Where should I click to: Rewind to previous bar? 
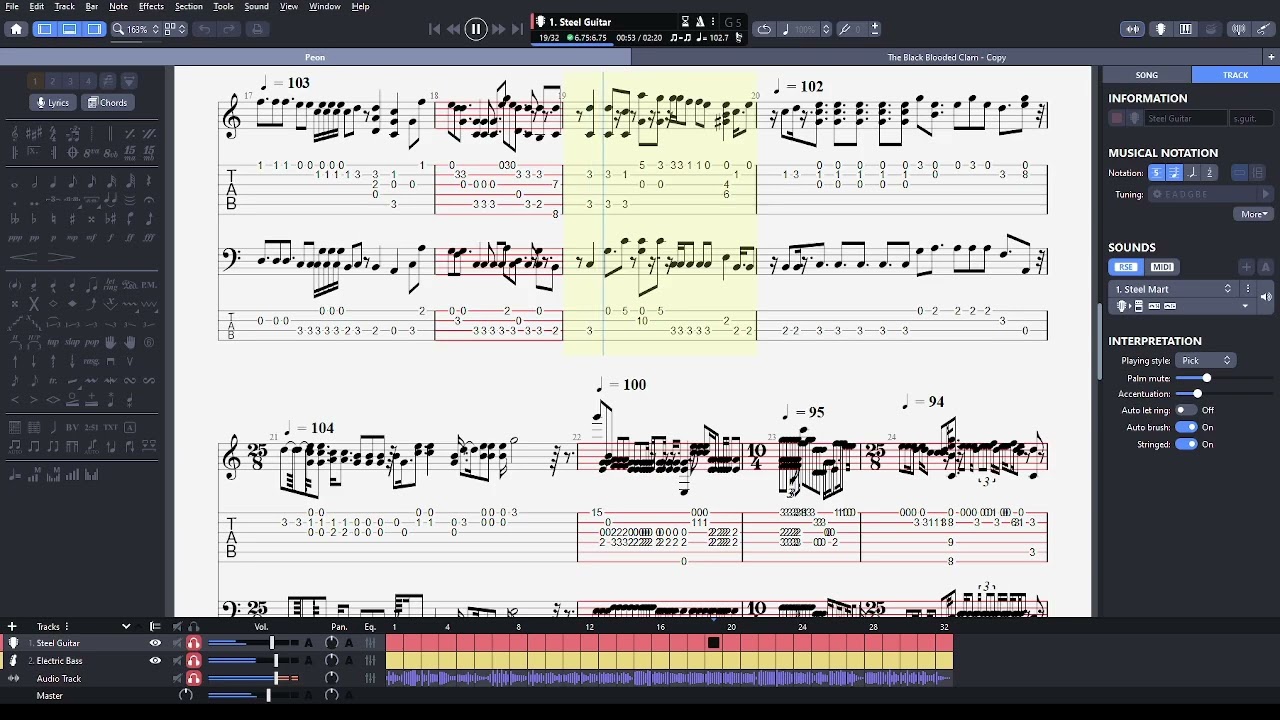pyautogui.click(x=453, y=29)
